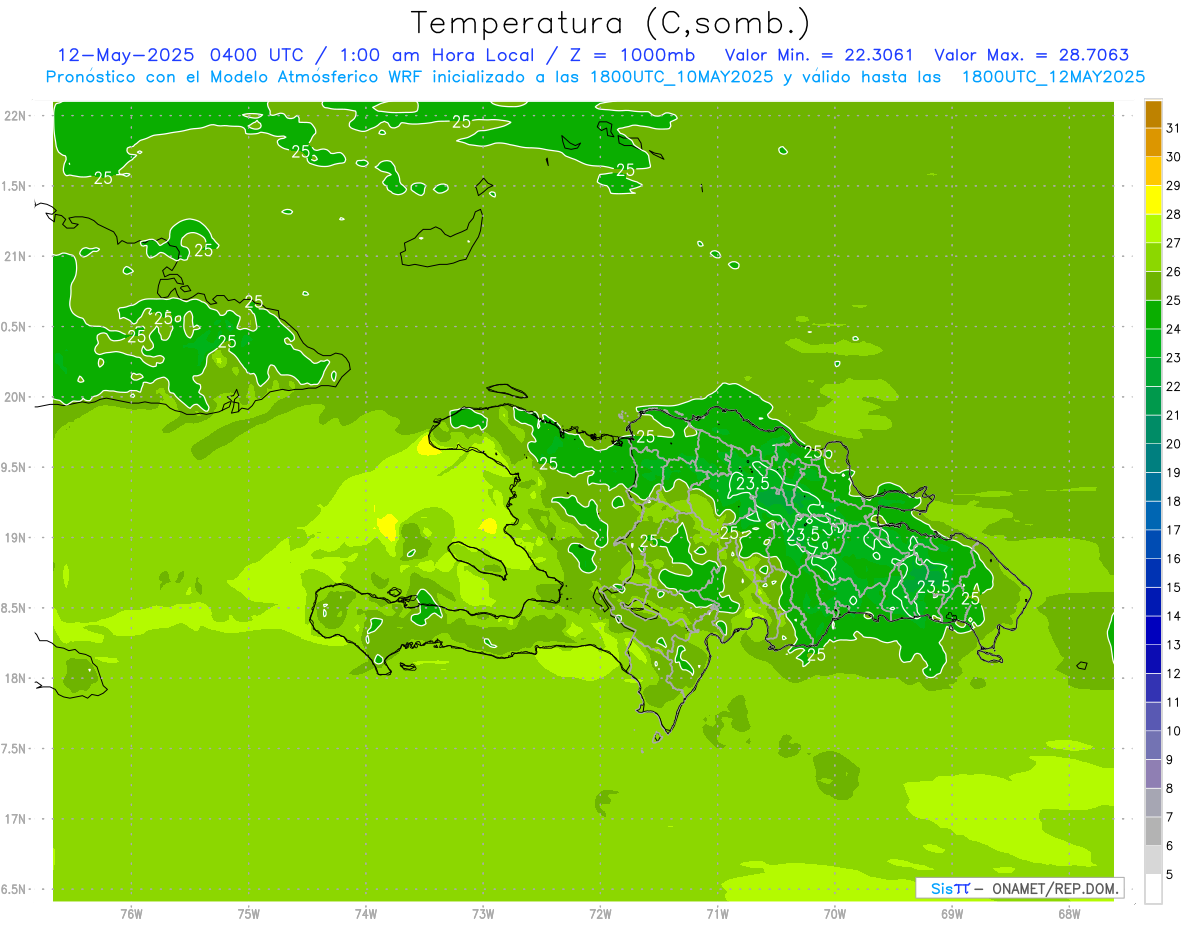Screen dimensions: 1200x927
Task: Click legend value 14
Action: pyautogui.click(x=1174, y=616)
